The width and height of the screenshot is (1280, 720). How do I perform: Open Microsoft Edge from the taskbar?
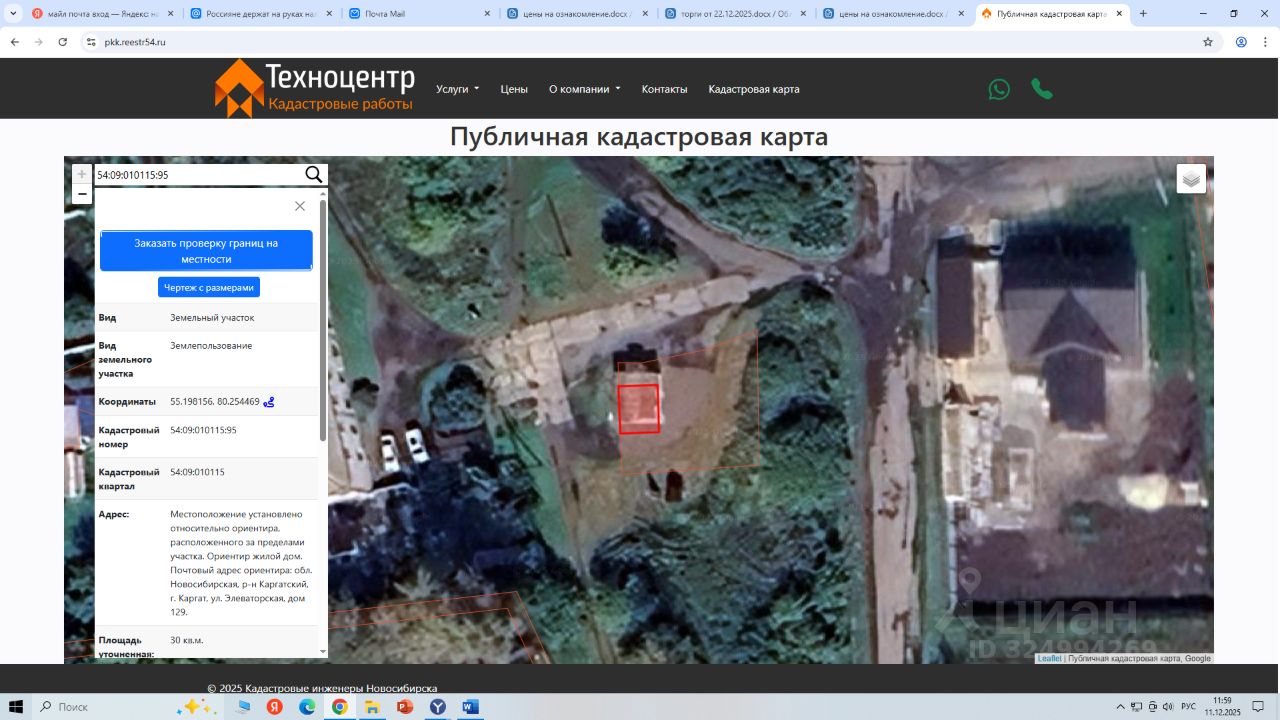pyautogui.click(x=307, y=707)
